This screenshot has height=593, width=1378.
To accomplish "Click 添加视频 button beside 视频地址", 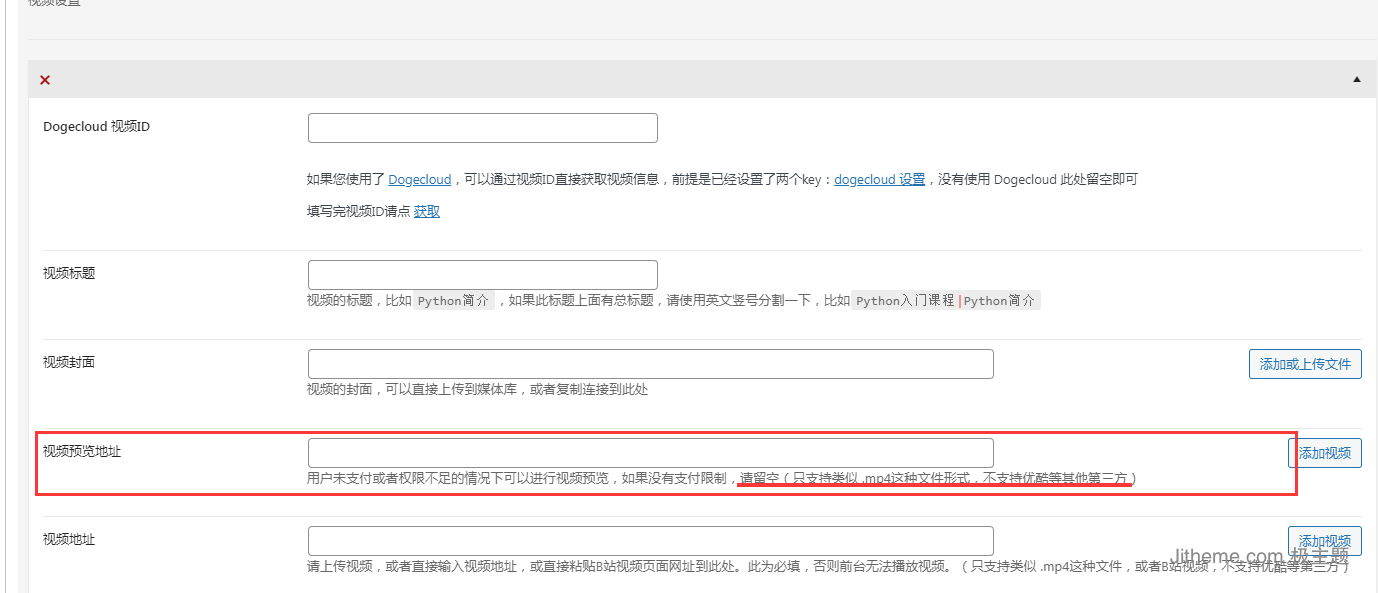I will tap(1324, 540).
